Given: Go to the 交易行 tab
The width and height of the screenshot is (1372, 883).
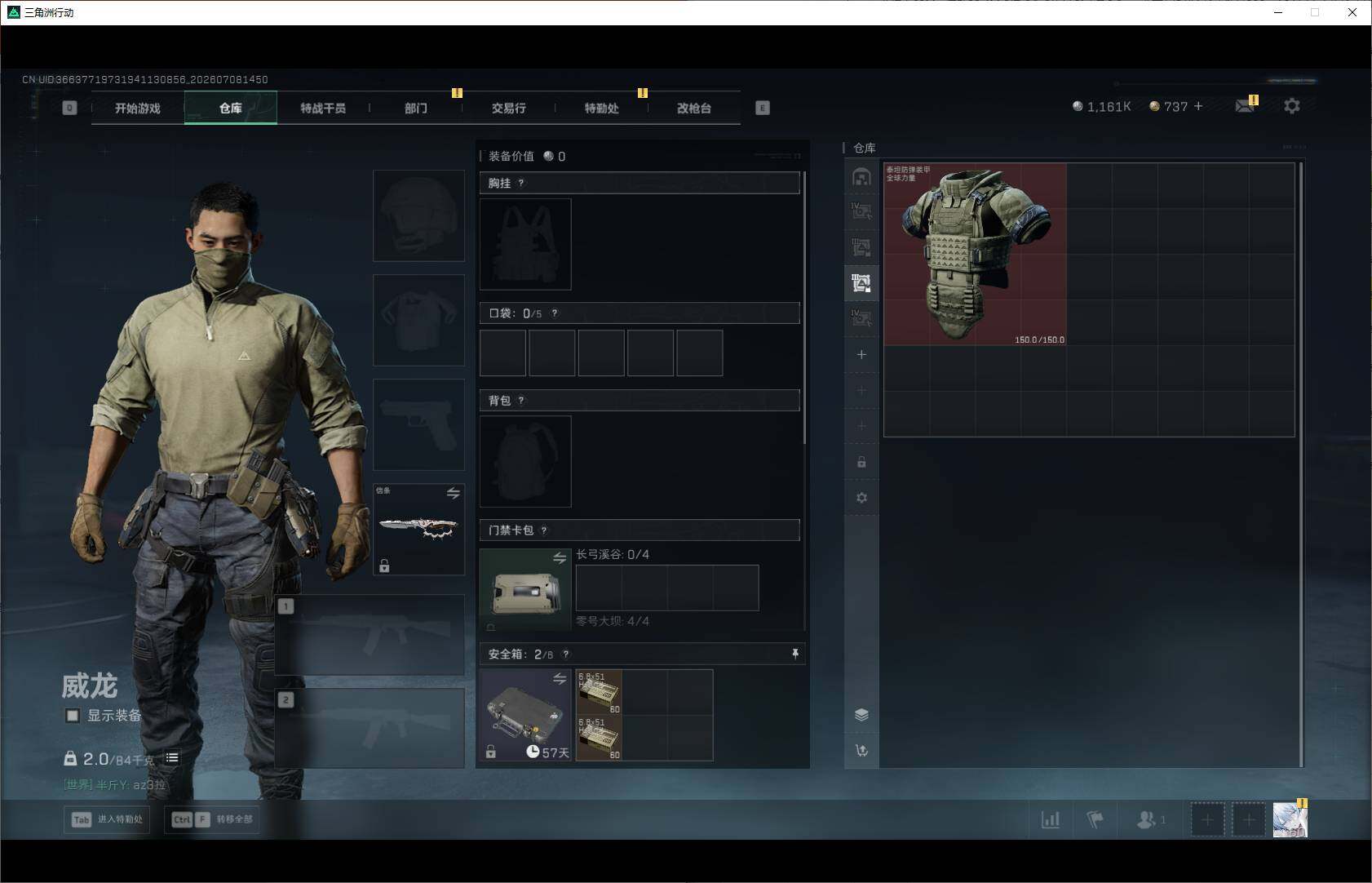Looking at the screenshot, I should [509, 108].
